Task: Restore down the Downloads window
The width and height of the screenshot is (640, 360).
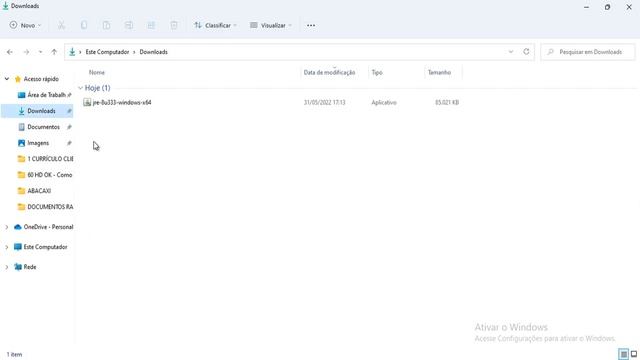Action: click(x=607, y=7)
